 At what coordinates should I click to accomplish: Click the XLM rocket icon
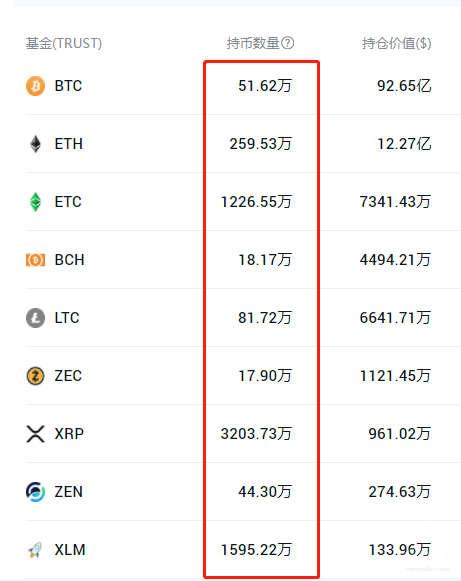[x=36, y=550]
